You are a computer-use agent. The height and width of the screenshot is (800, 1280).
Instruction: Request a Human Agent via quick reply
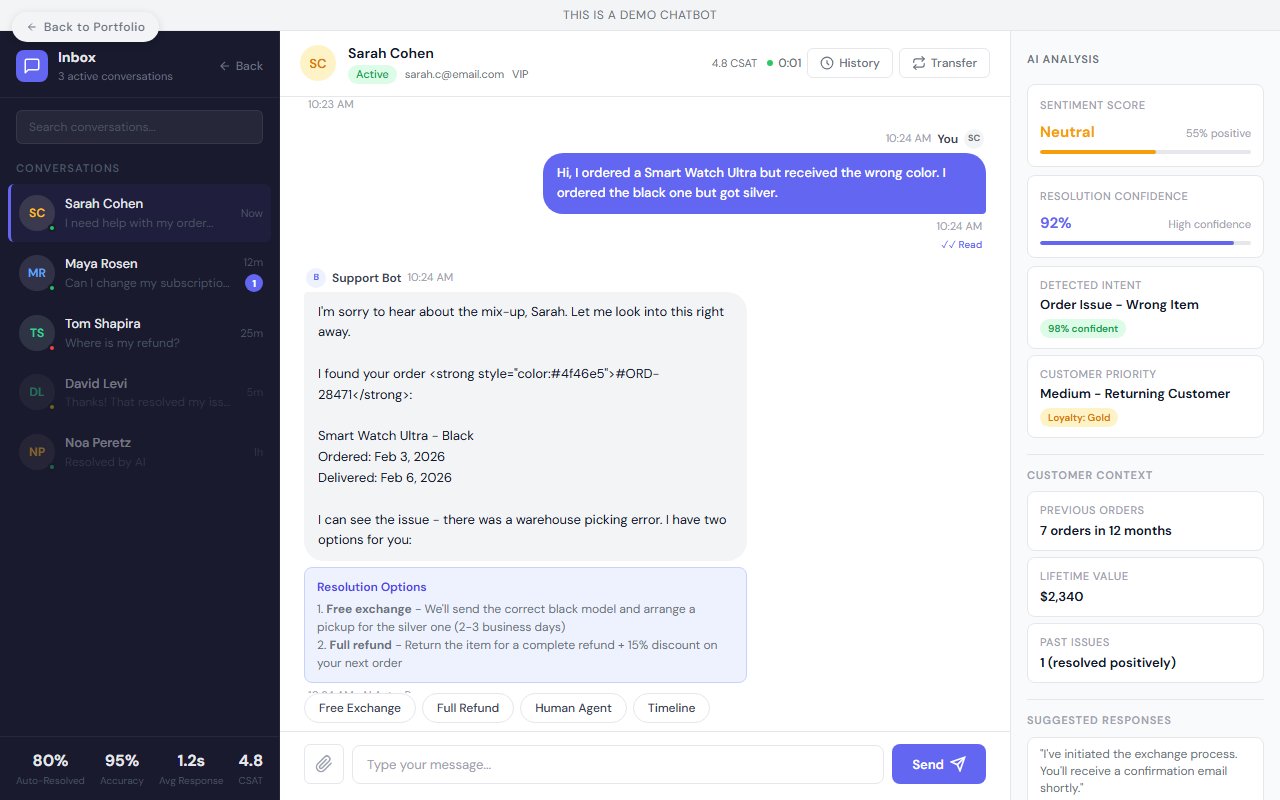(x=573, y=708)
